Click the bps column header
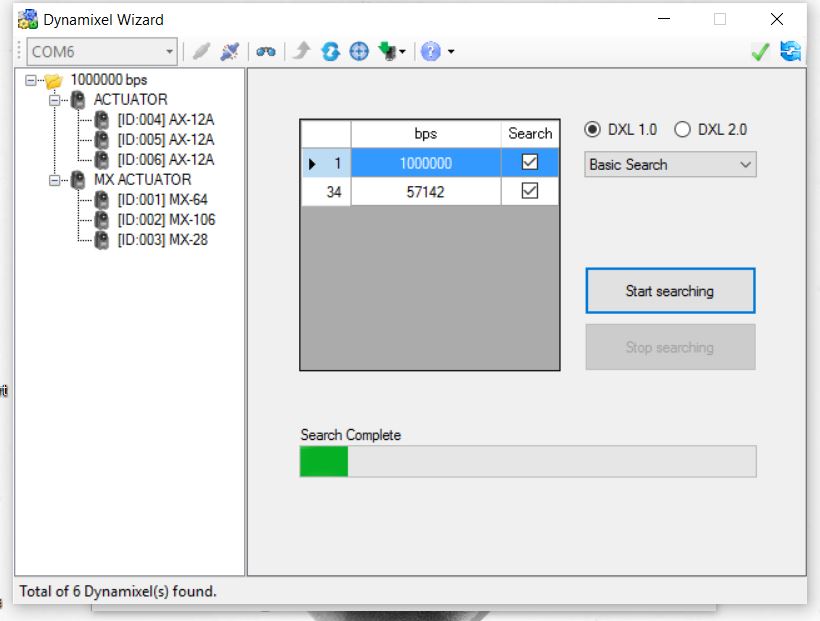 426,134
